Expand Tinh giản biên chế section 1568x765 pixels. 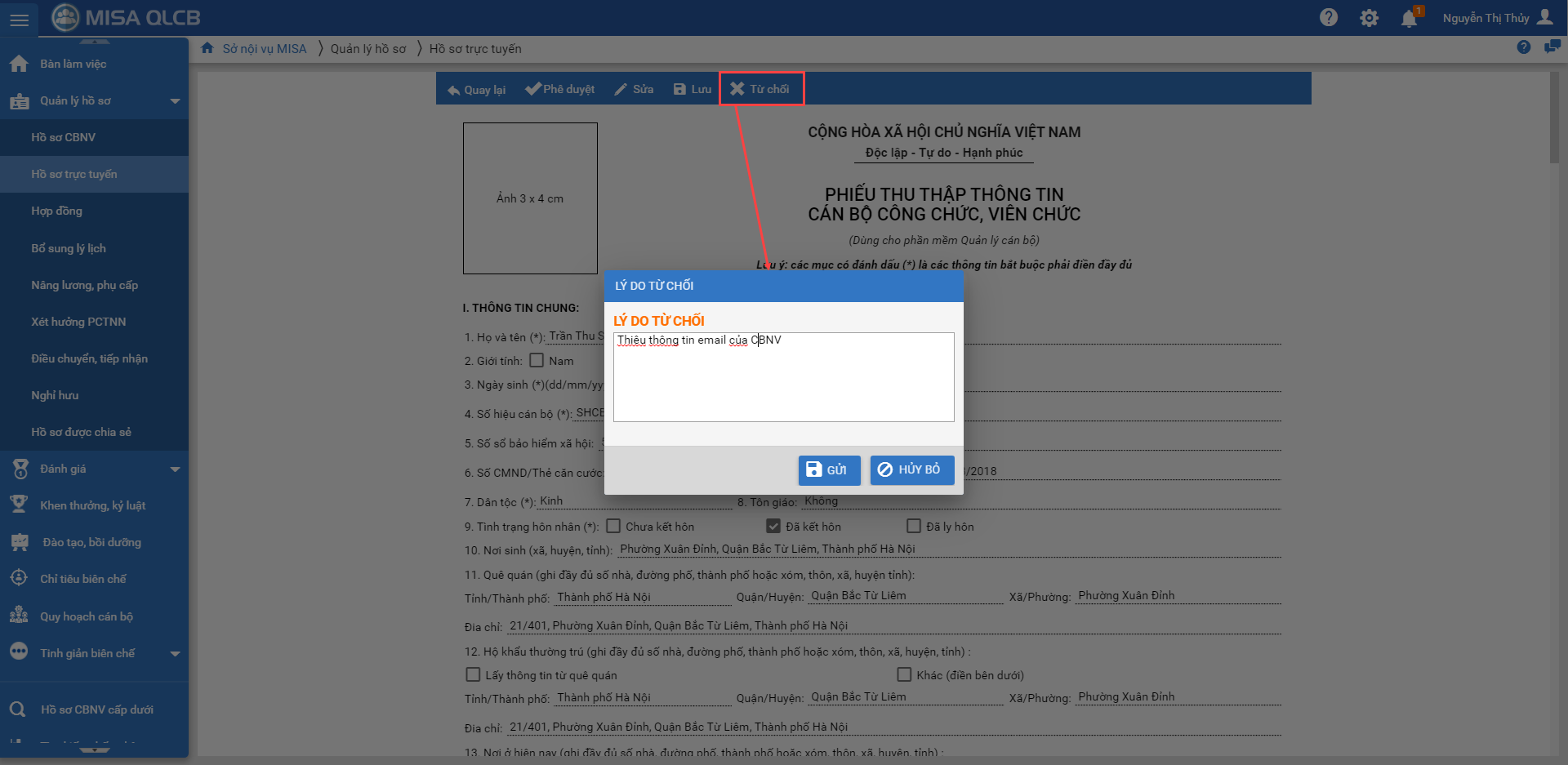pyautogui.click(x=175, y=653)
